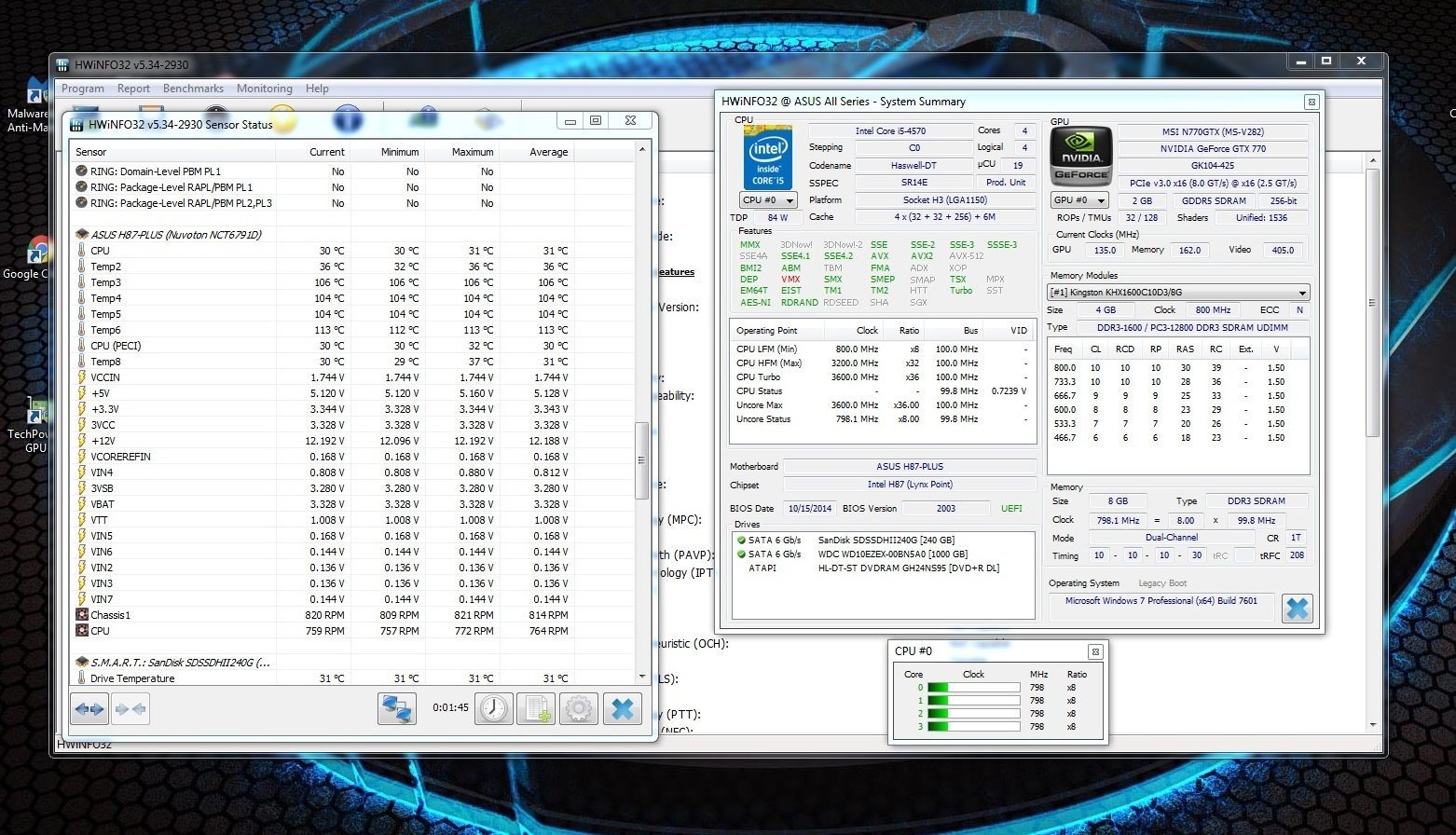Image resolution: width=1456 pixels, height=835 pixels.
Task: Click the Average column header
Action: point(536,152)
